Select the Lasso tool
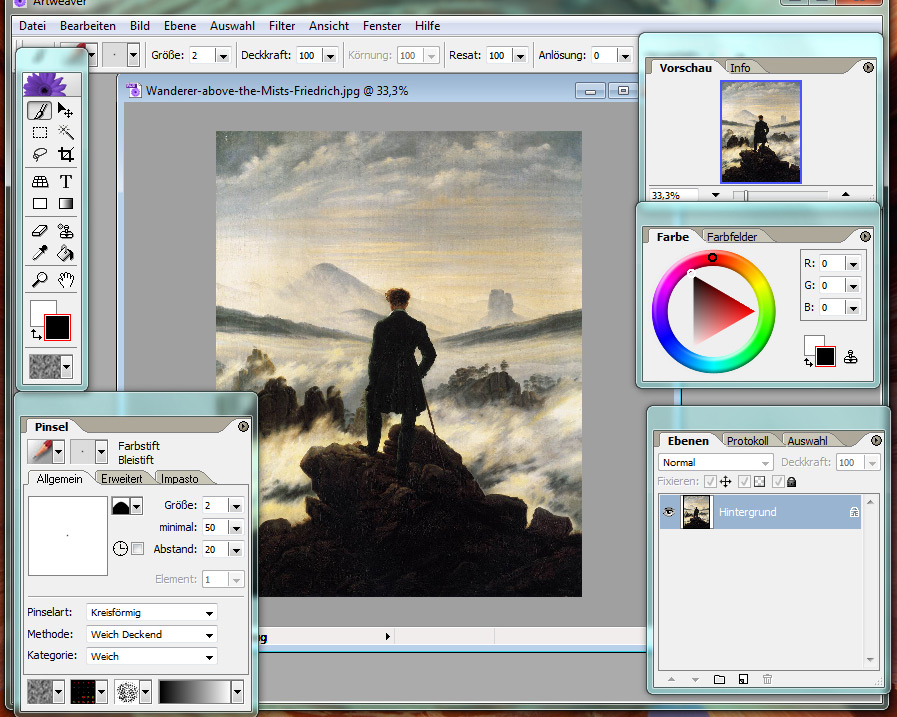This screenshot has height=717, width=897. [39, 155]
